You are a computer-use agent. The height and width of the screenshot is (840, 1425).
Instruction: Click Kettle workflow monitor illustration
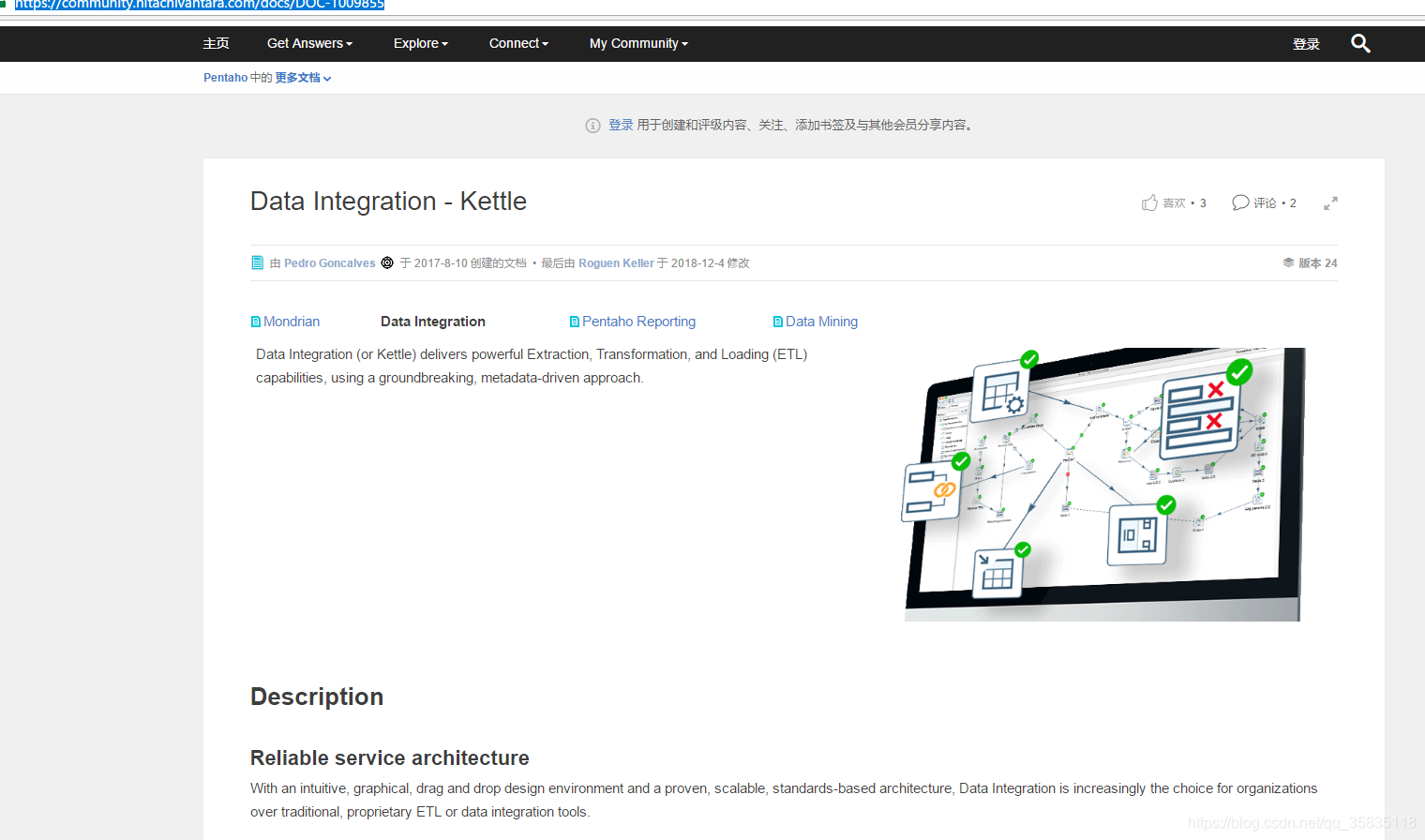pos(1102,485)
